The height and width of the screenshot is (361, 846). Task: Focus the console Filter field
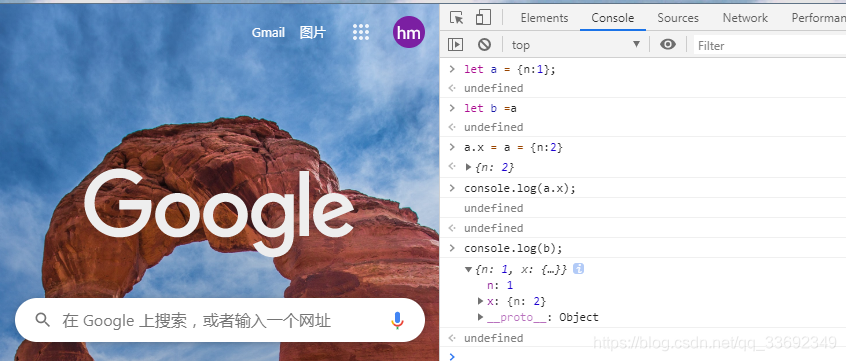click(x=770, y=45)
